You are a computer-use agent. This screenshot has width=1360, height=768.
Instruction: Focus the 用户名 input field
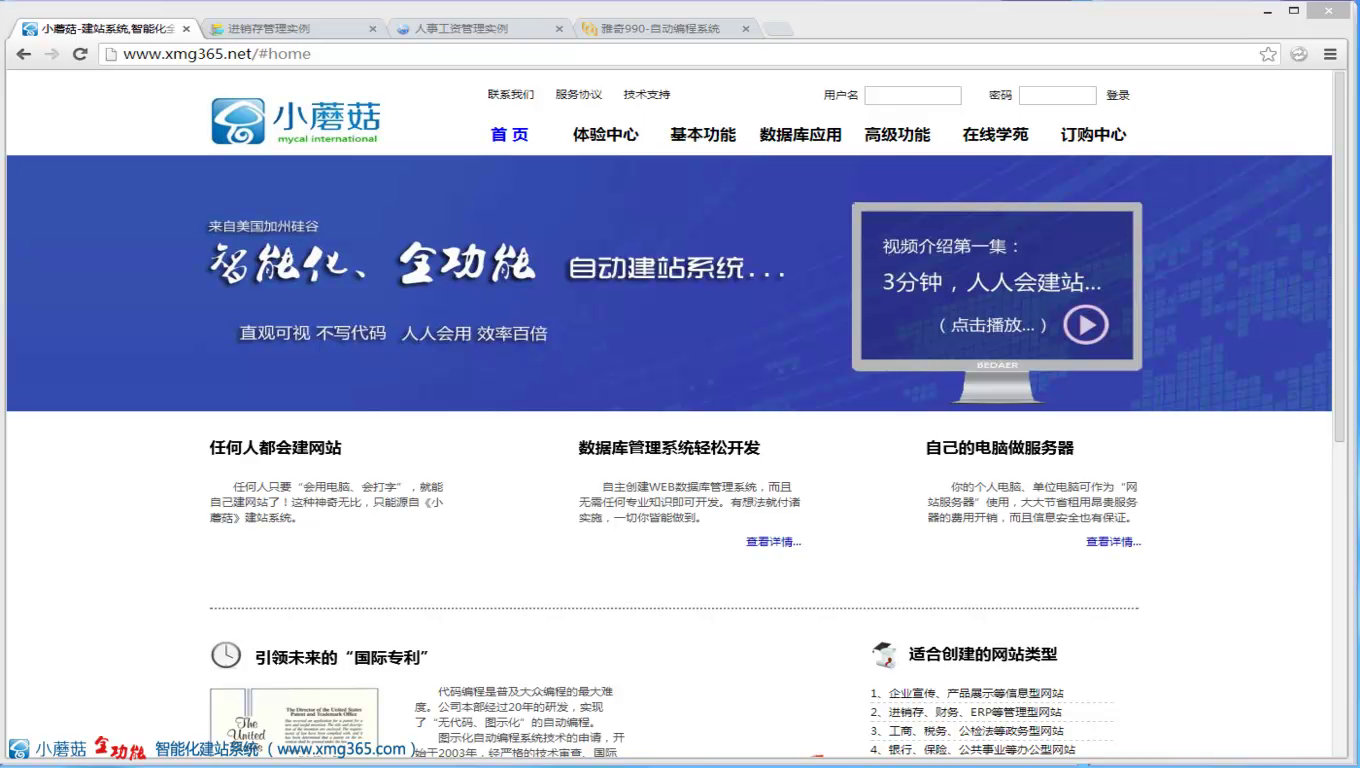[913, 96]
